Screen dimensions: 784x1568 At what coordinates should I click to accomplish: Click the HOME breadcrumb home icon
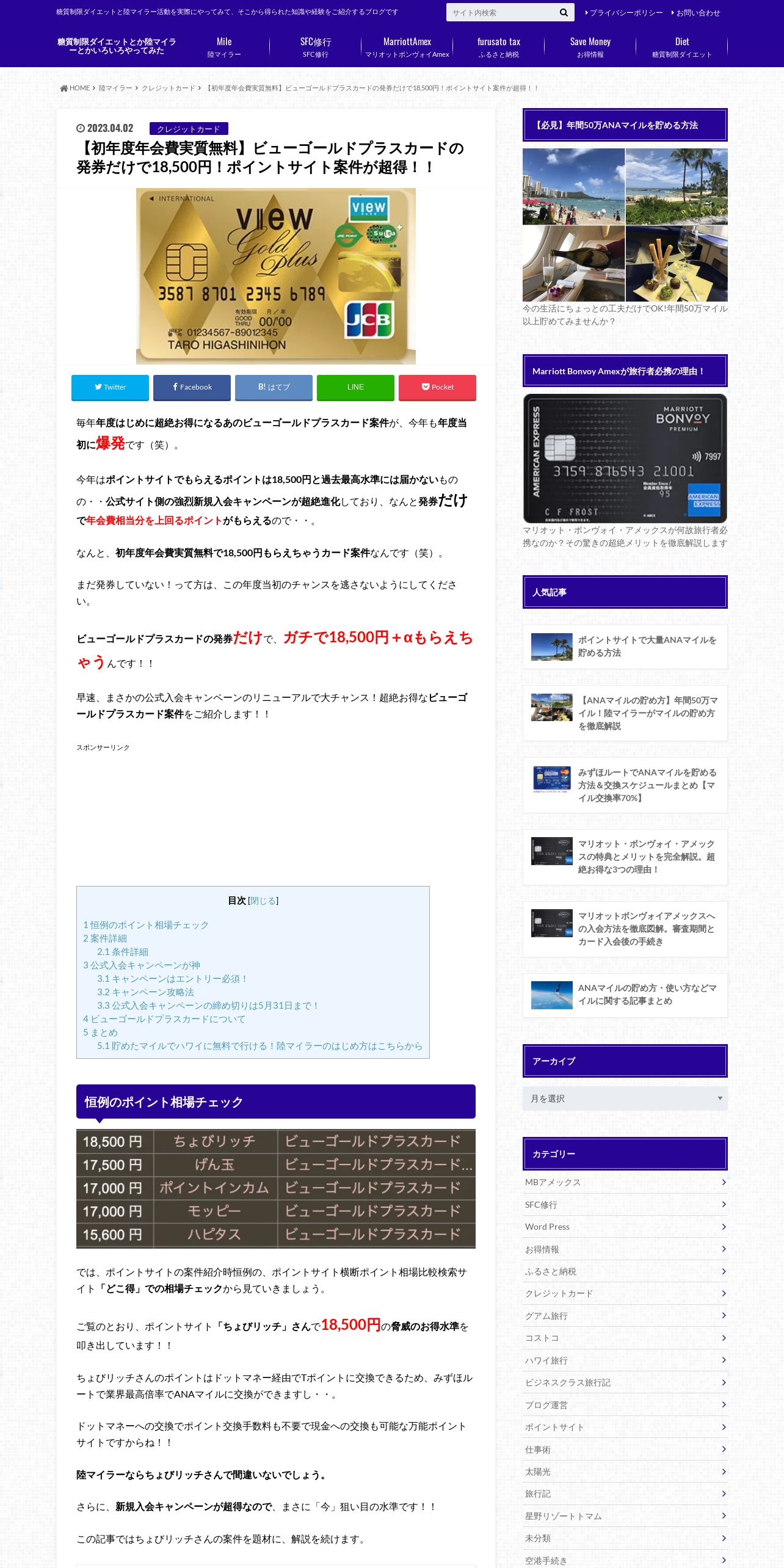[64, 88]
